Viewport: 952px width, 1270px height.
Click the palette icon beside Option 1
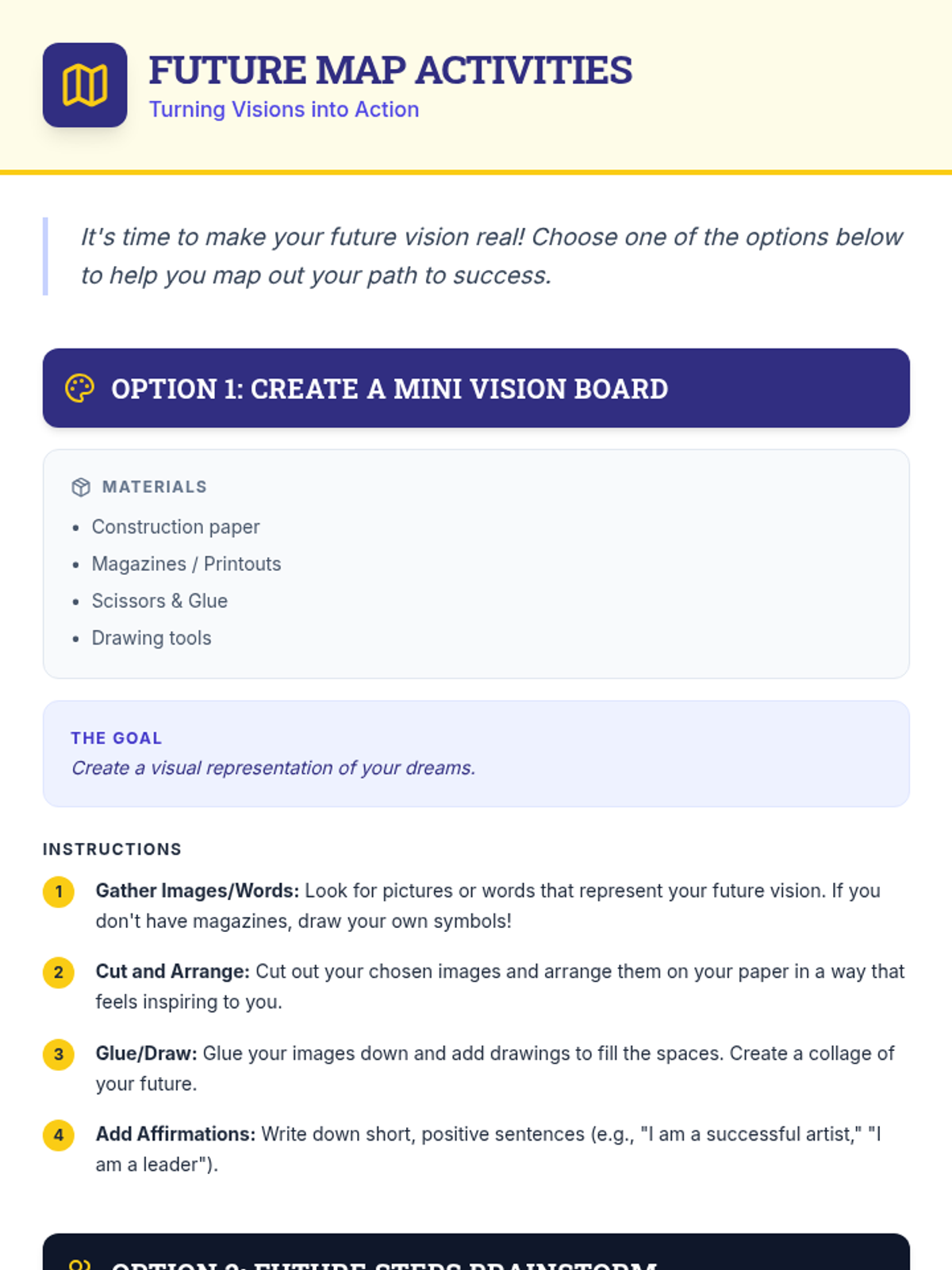(x=79, y=388)
